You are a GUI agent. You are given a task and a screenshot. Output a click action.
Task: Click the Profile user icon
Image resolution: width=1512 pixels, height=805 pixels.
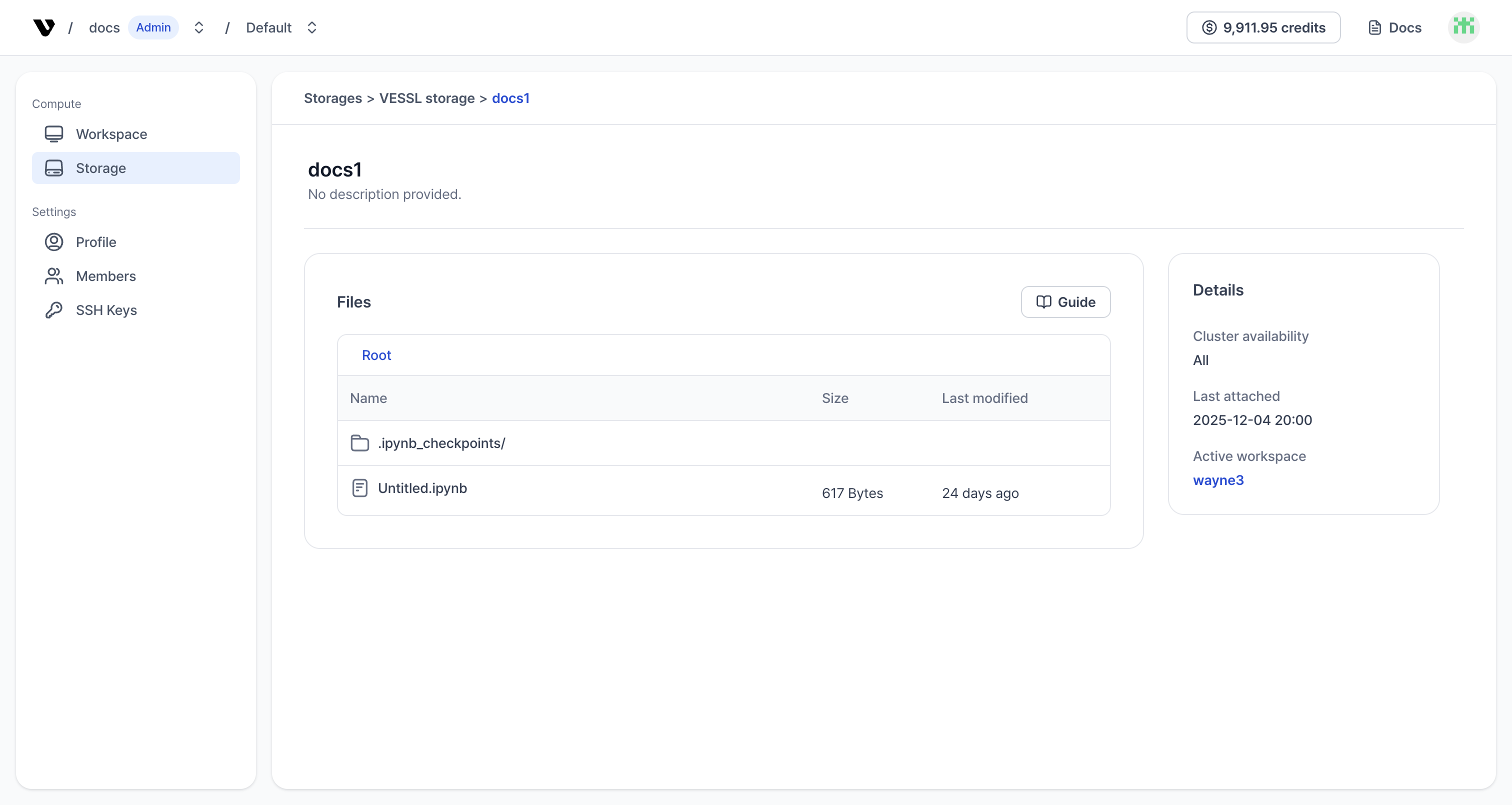point(54,242)
